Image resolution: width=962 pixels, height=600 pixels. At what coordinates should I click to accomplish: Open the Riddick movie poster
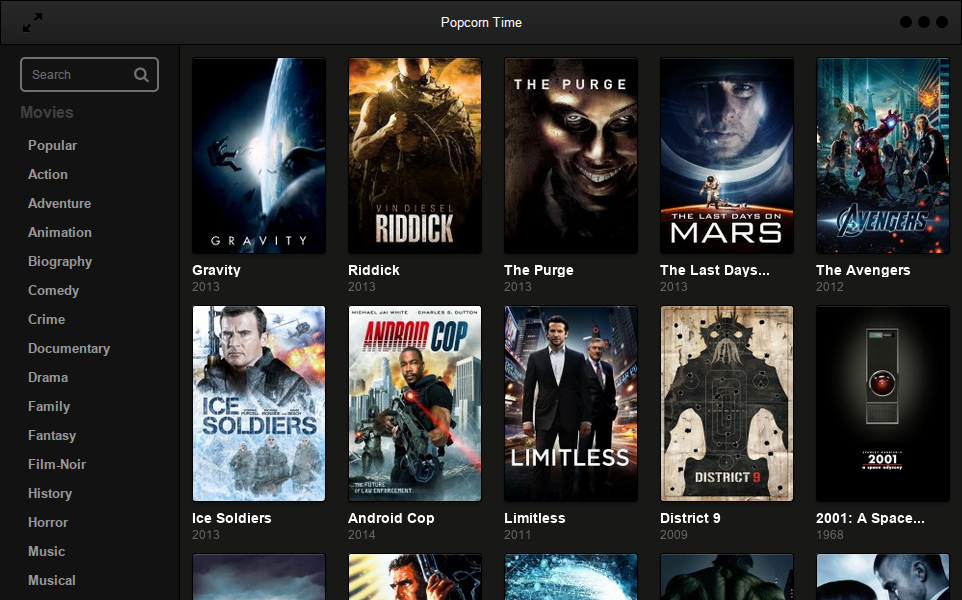coord(414,155)
